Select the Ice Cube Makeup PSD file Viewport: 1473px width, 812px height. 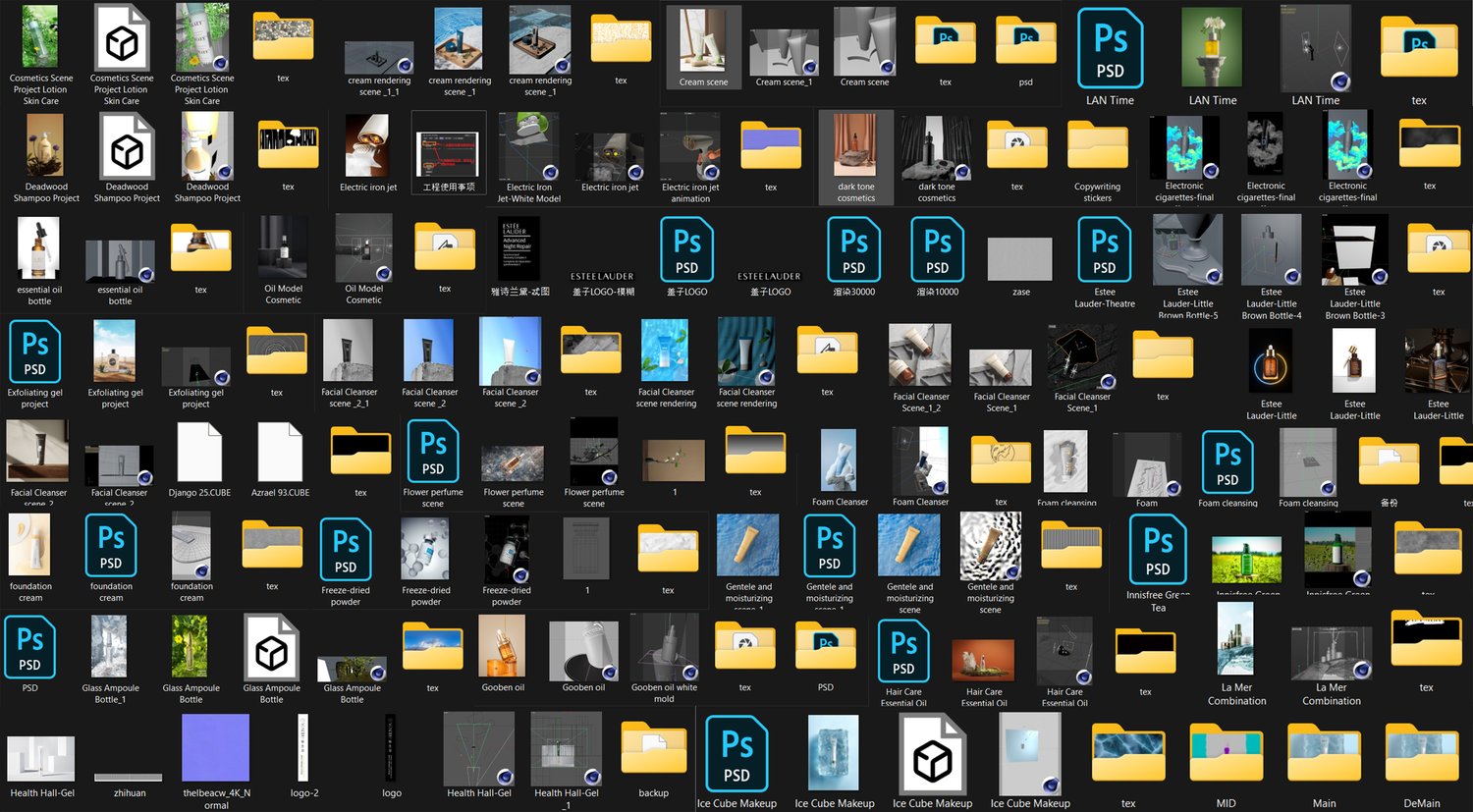click(736, 754)
